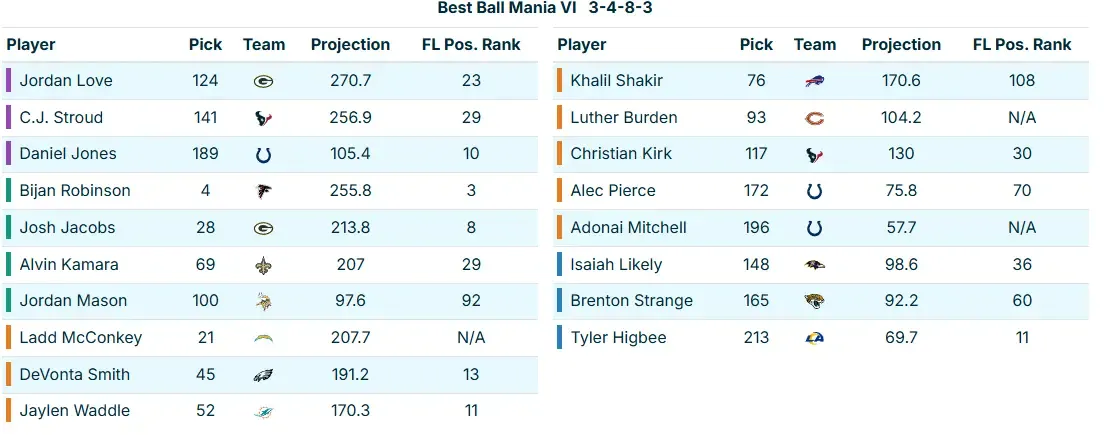Click the Jaguars logo beside Brenton Strange
This screenshot has width=1104, height=435.
(815, 301)
